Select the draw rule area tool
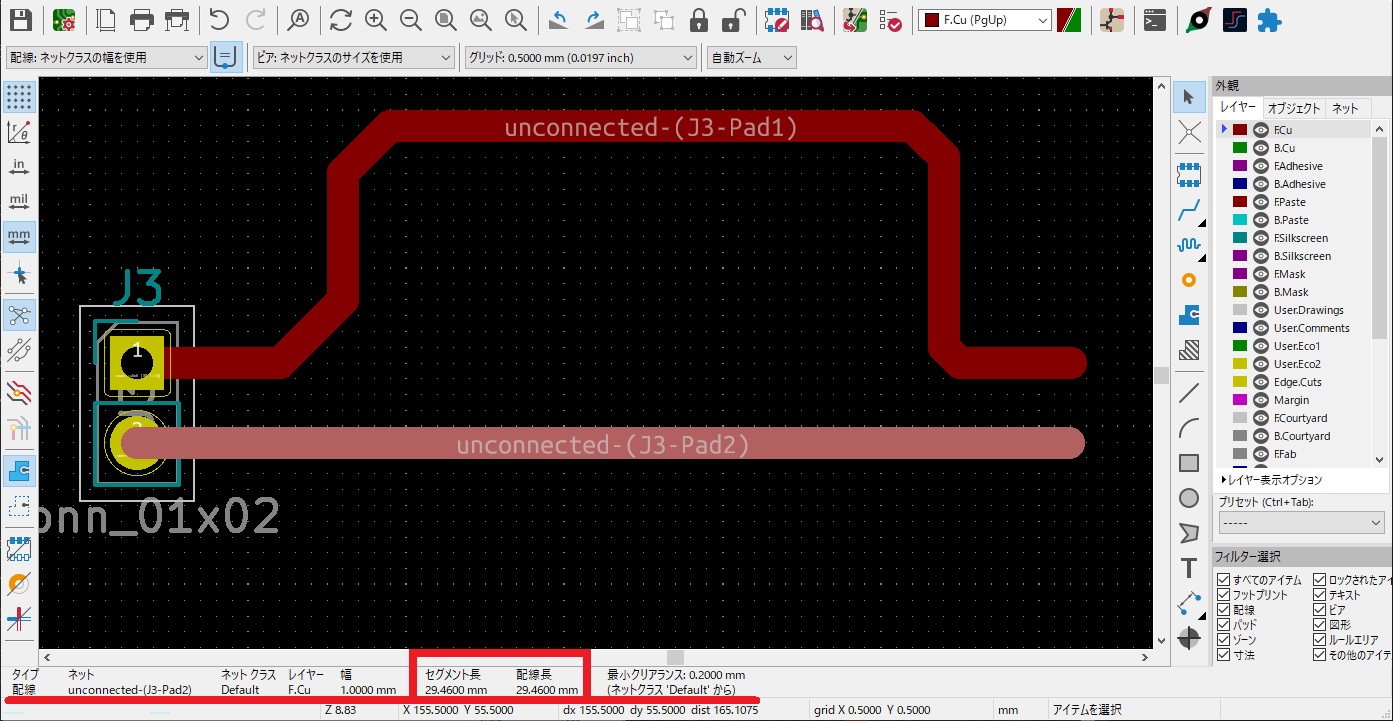Screen dimensions: 1393x724 click(1190, 350)
